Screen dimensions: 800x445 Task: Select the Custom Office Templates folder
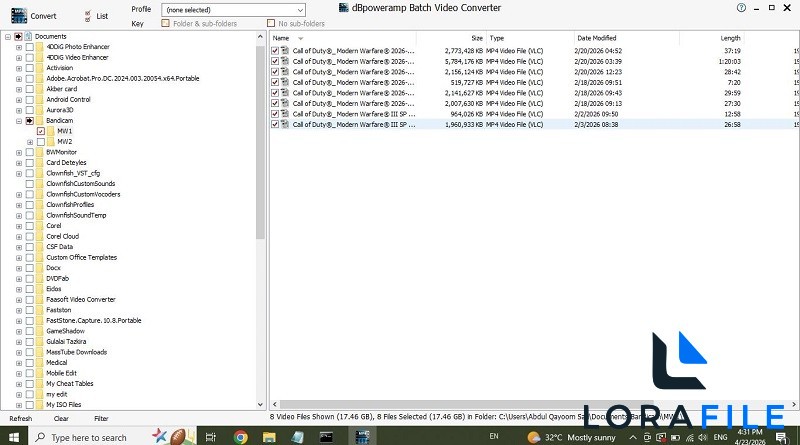(81, 257)
